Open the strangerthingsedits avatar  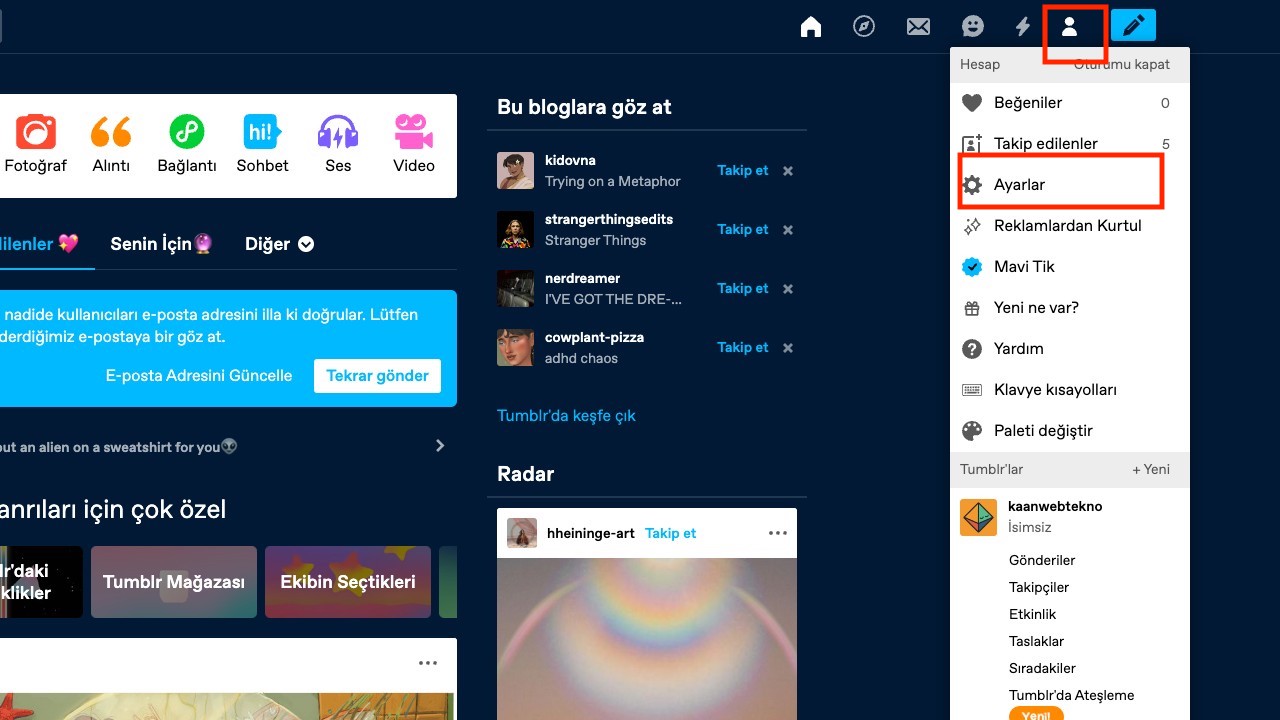[515, 230]
